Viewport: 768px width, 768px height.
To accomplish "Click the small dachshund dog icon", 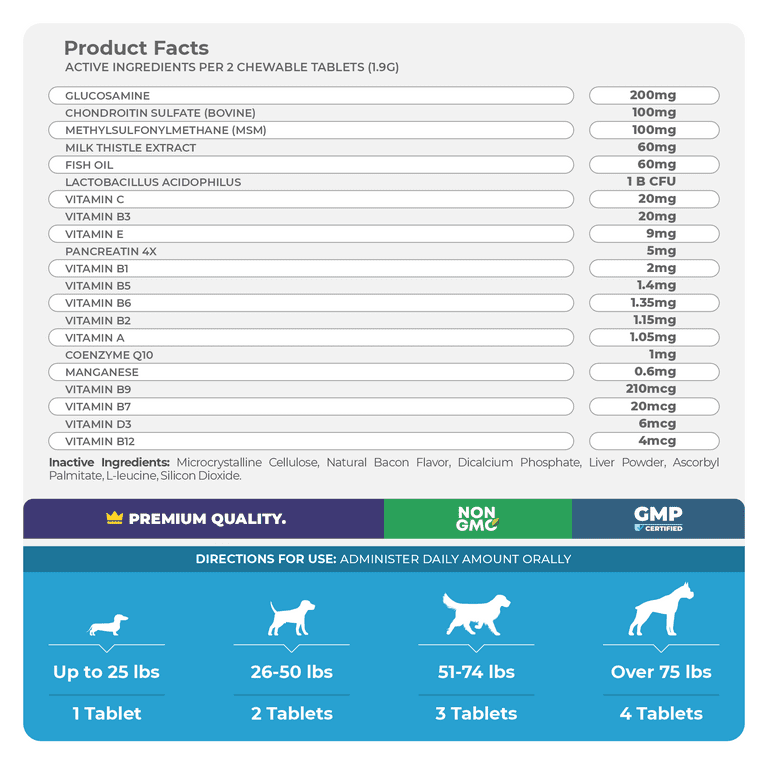I will pyautogui.click(x=108, y=627).
